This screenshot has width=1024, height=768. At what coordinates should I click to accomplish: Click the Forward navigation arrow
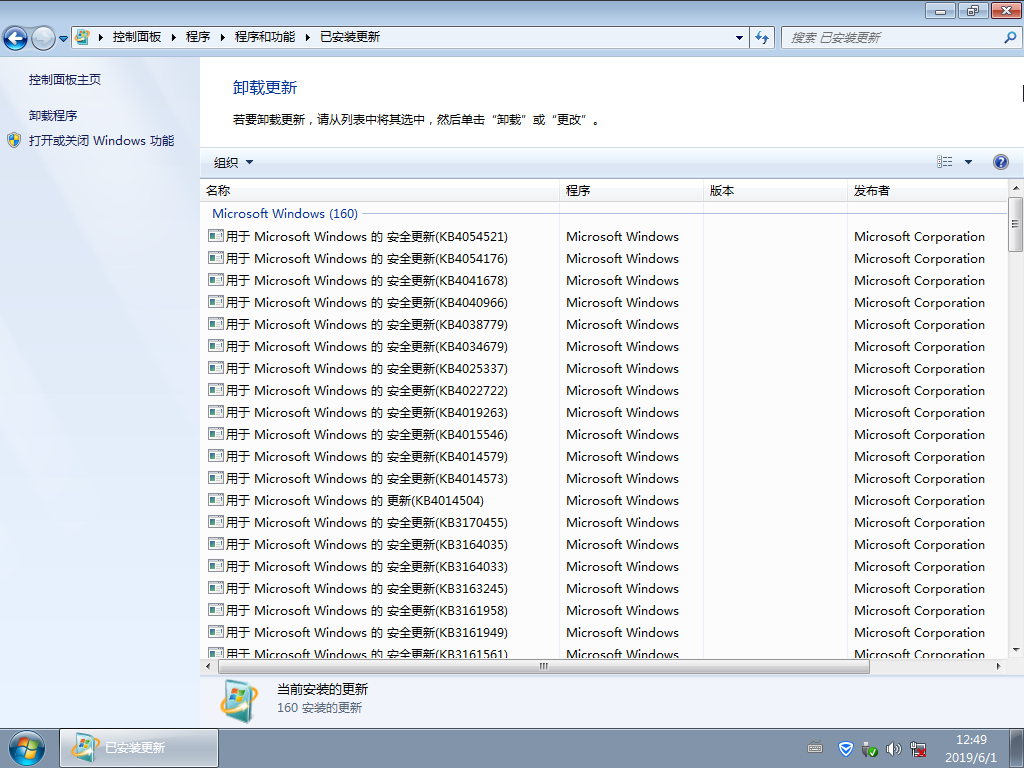click(x=43, y=38)
